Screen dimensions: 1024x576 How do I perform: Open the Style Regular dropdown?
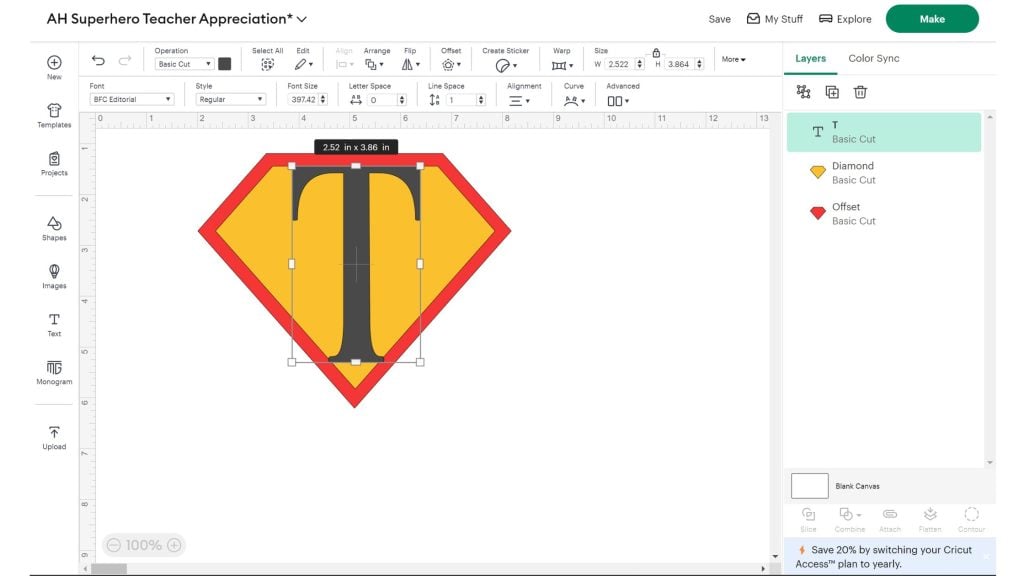point(230,99)
